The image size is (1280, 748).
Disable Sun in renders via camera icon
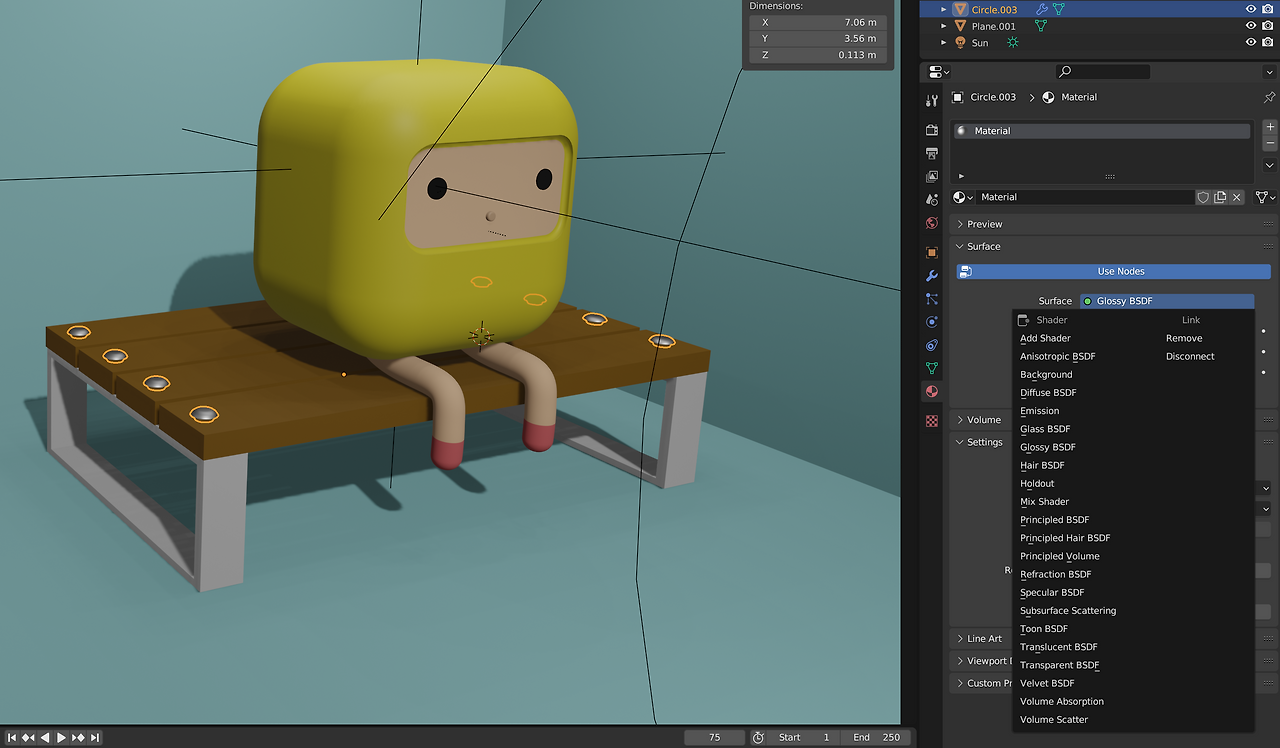[1267, 42]
